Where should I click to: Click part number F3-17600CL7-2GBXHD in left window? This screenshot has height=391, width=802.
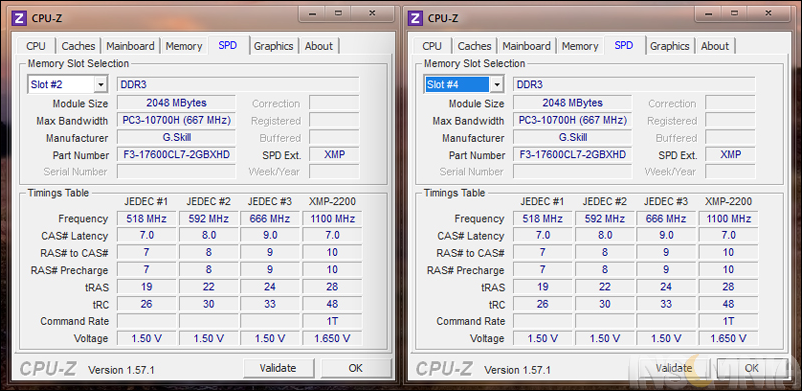coord(176,155)
